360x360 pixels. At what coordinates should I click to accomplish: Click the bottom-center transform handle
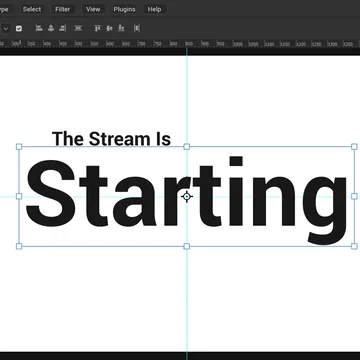tap(187, 246)
